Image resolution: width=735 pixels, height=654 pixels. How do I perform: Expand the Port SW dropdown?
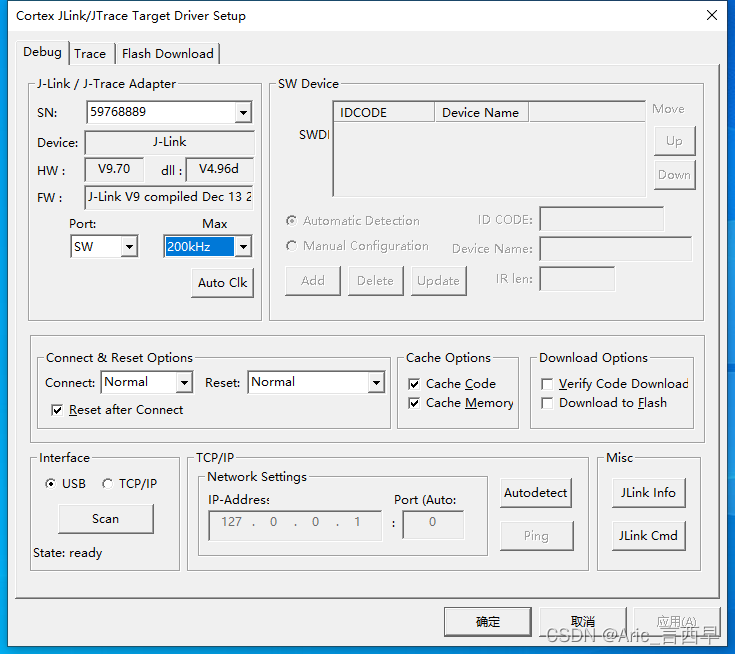click(x=129, y=247)
